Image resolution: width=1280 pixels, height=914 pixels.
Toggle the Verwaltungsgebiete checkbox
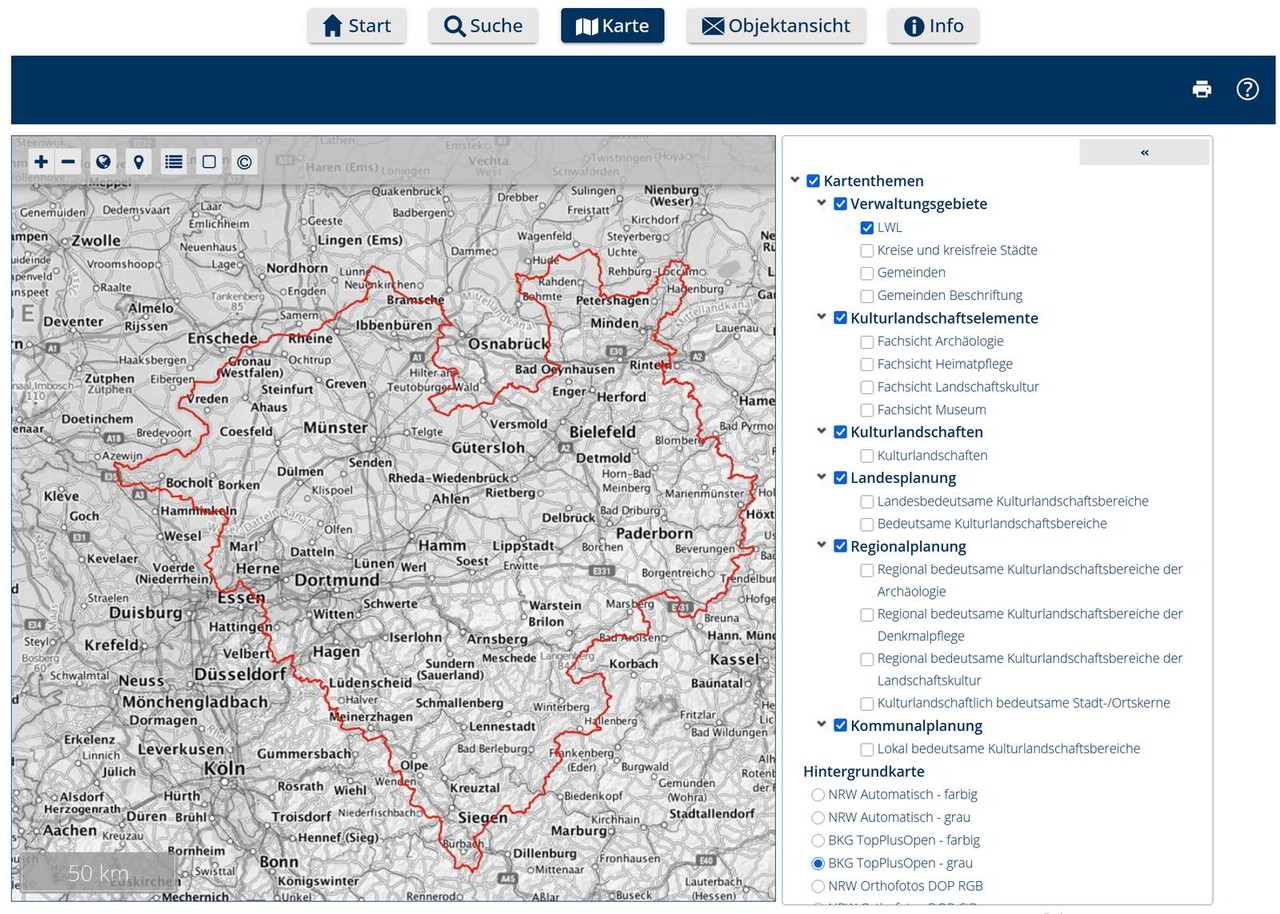840,204
